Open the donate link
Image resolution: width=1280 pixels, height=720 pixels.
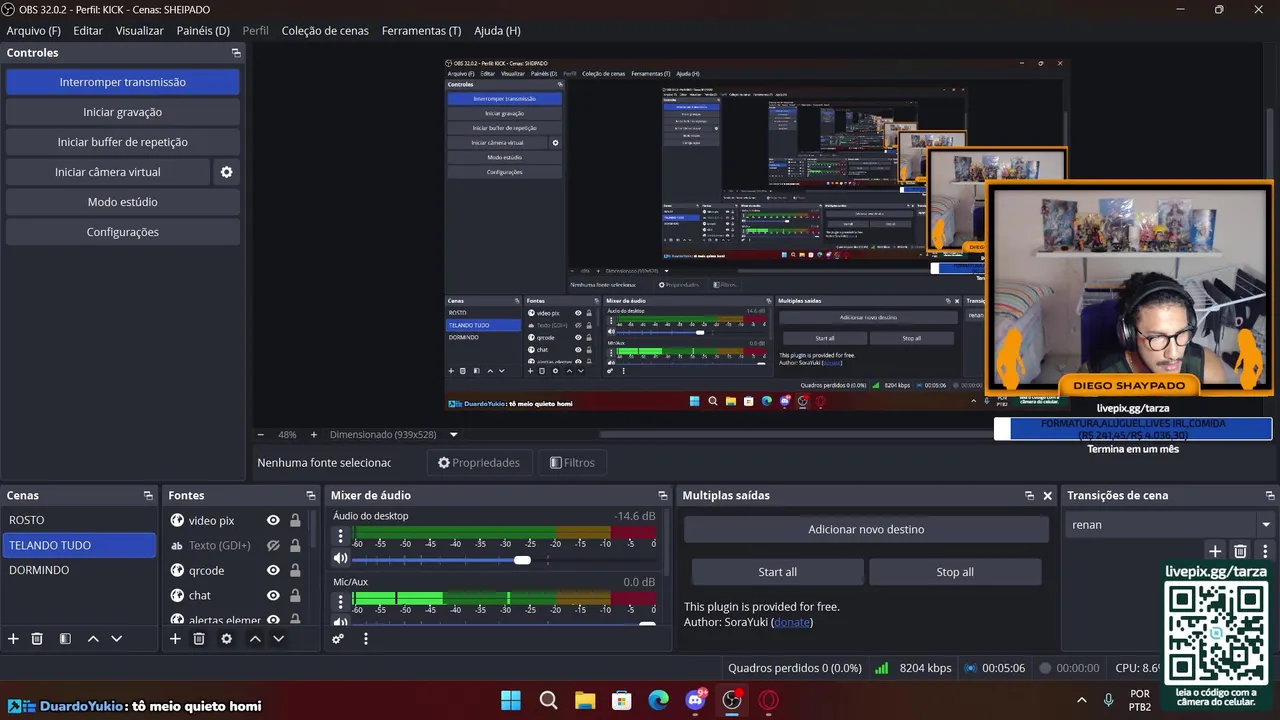tap(792, 622)
